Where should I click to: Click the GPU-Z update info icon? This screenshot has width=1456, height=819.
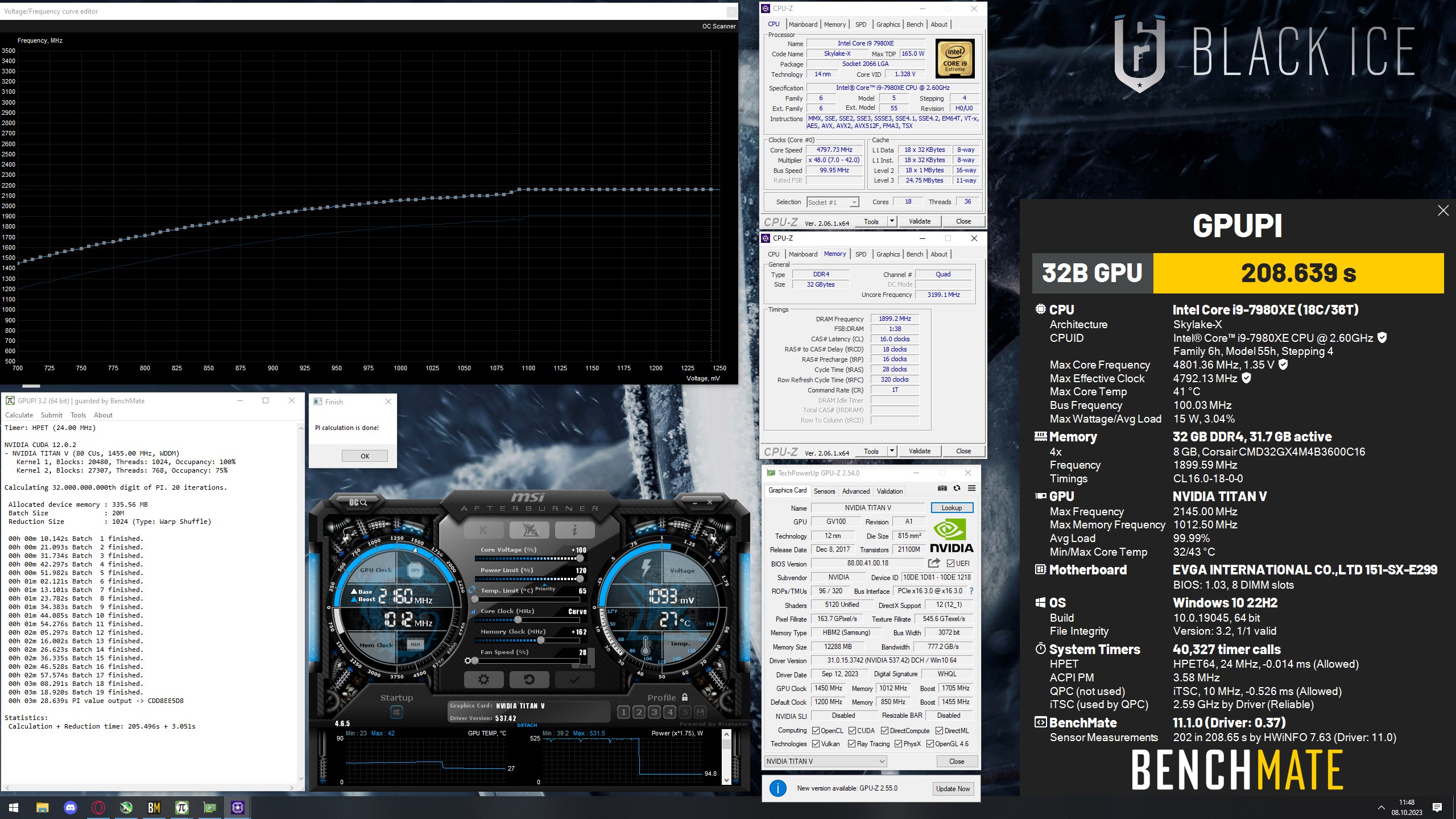pos(777,788)
